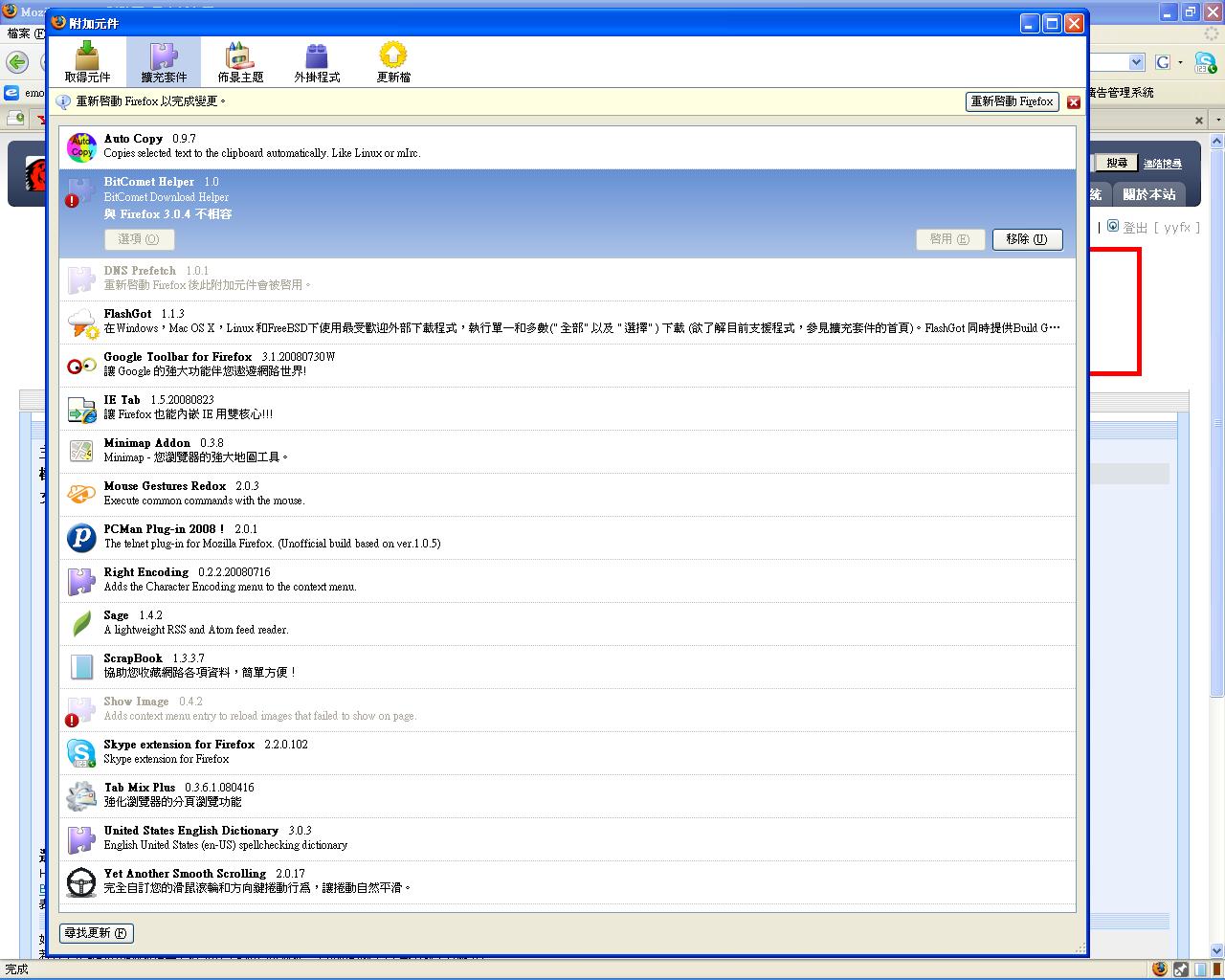
Task: Click the page scrollbar up arrow in Firefox
Action: (x=1217, y=141)
